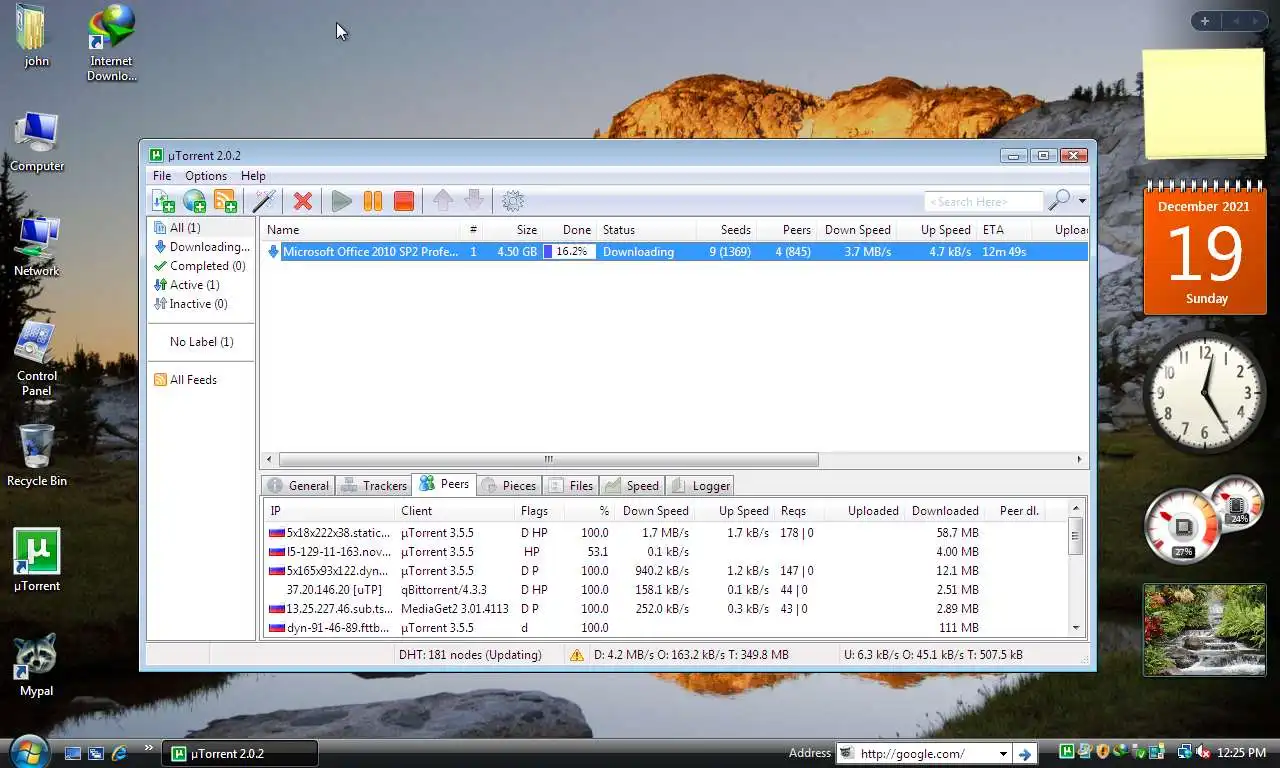This screenshot has height=768, width=1280.
Task: Pause the torrent with the orange icon
Action: coord(373,201)
